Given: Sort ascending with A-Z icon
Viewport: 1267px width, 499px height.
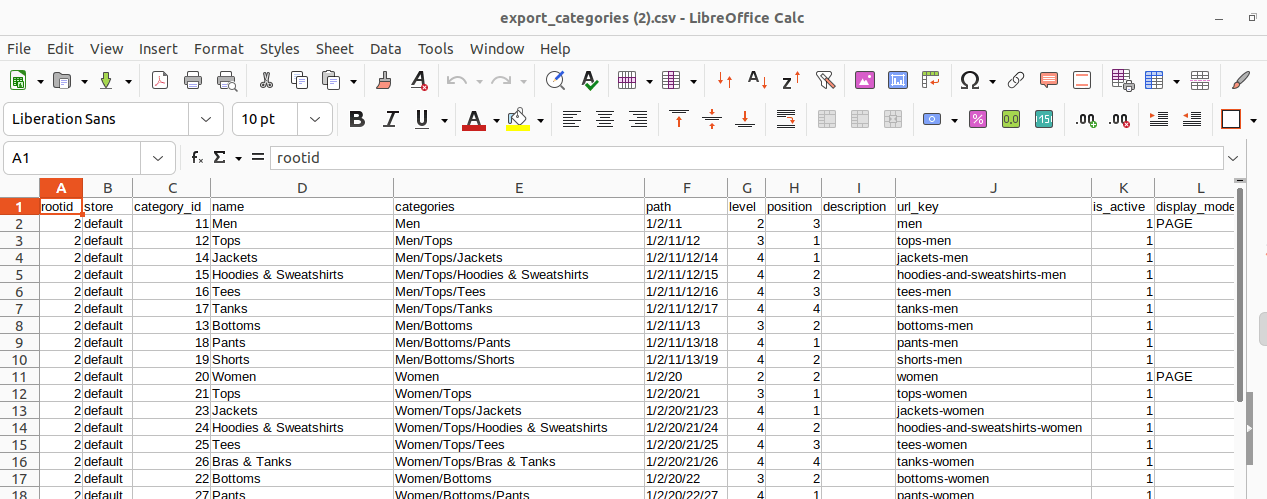Looking at the screenshot, I should (x=757, y=80).
